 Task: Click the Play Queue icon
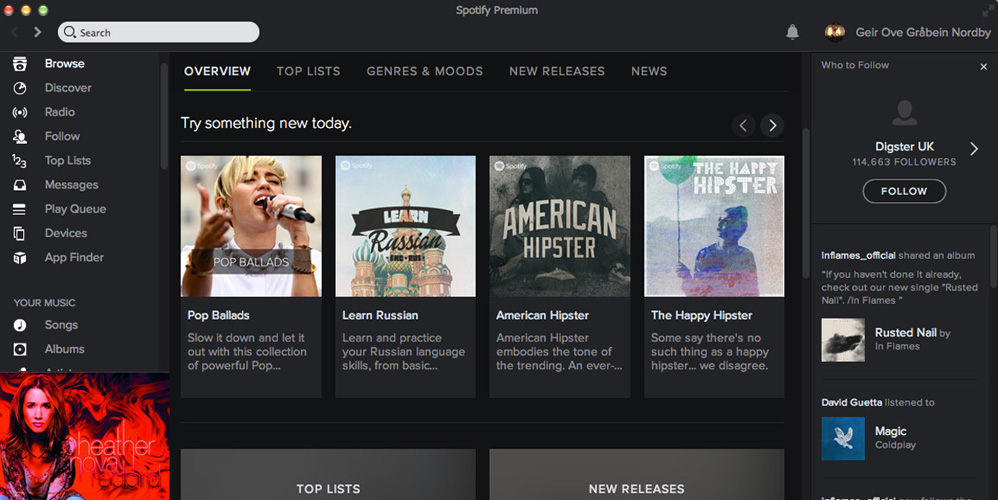tap(20, 209)
